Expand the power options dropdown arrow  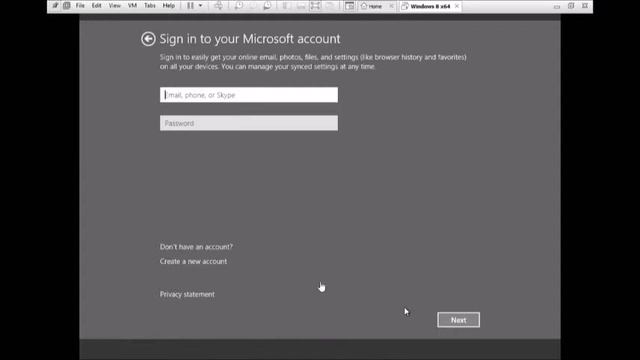(200, 6)
